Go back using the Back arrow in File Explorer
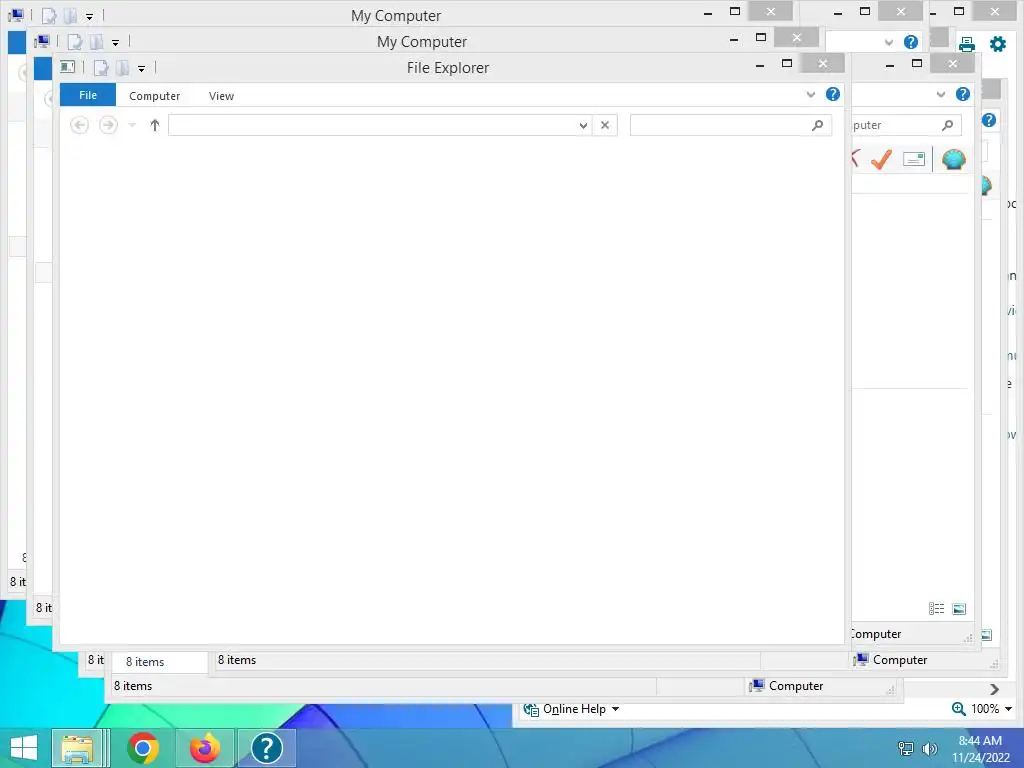1024x768 pixels. click(x=79, y=125)
